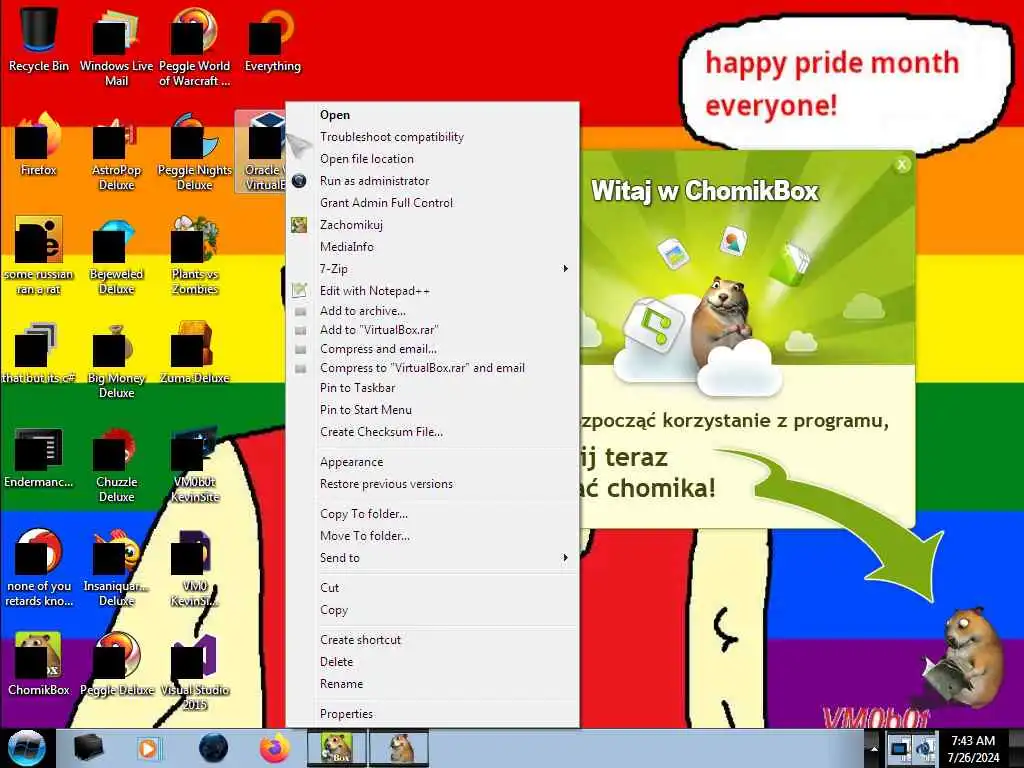Open media player taskbar icon

pyautogui.click(x=148, y=748)
